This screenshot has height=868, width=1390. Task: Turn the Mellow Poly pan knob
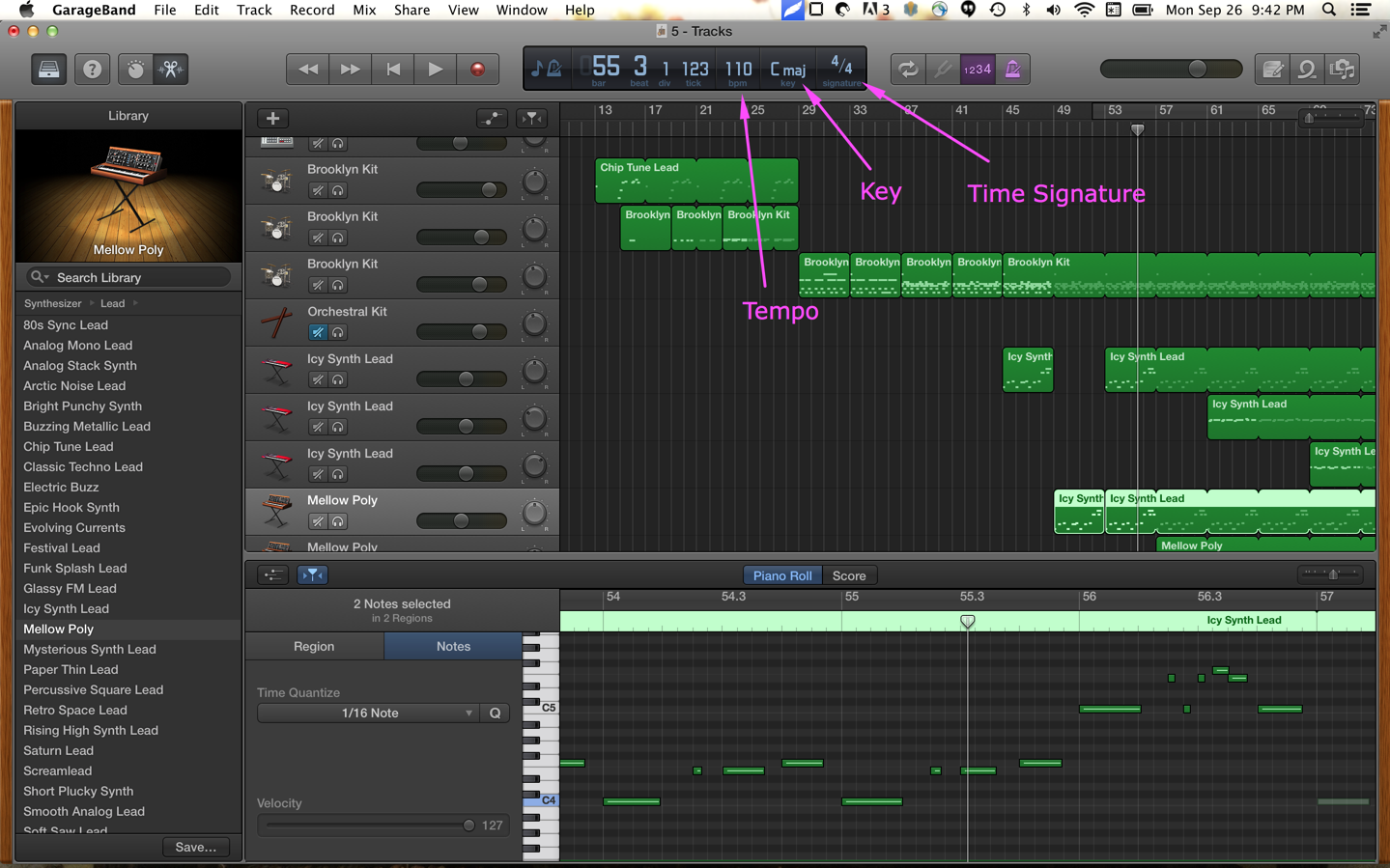[x=534, y=513]
